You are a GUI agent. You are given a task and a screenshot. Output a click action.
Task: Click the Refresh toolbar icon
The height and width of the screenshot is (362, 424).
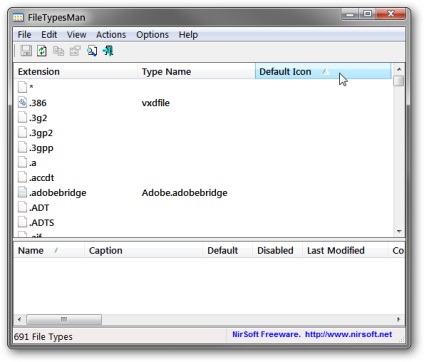point(42,51)
